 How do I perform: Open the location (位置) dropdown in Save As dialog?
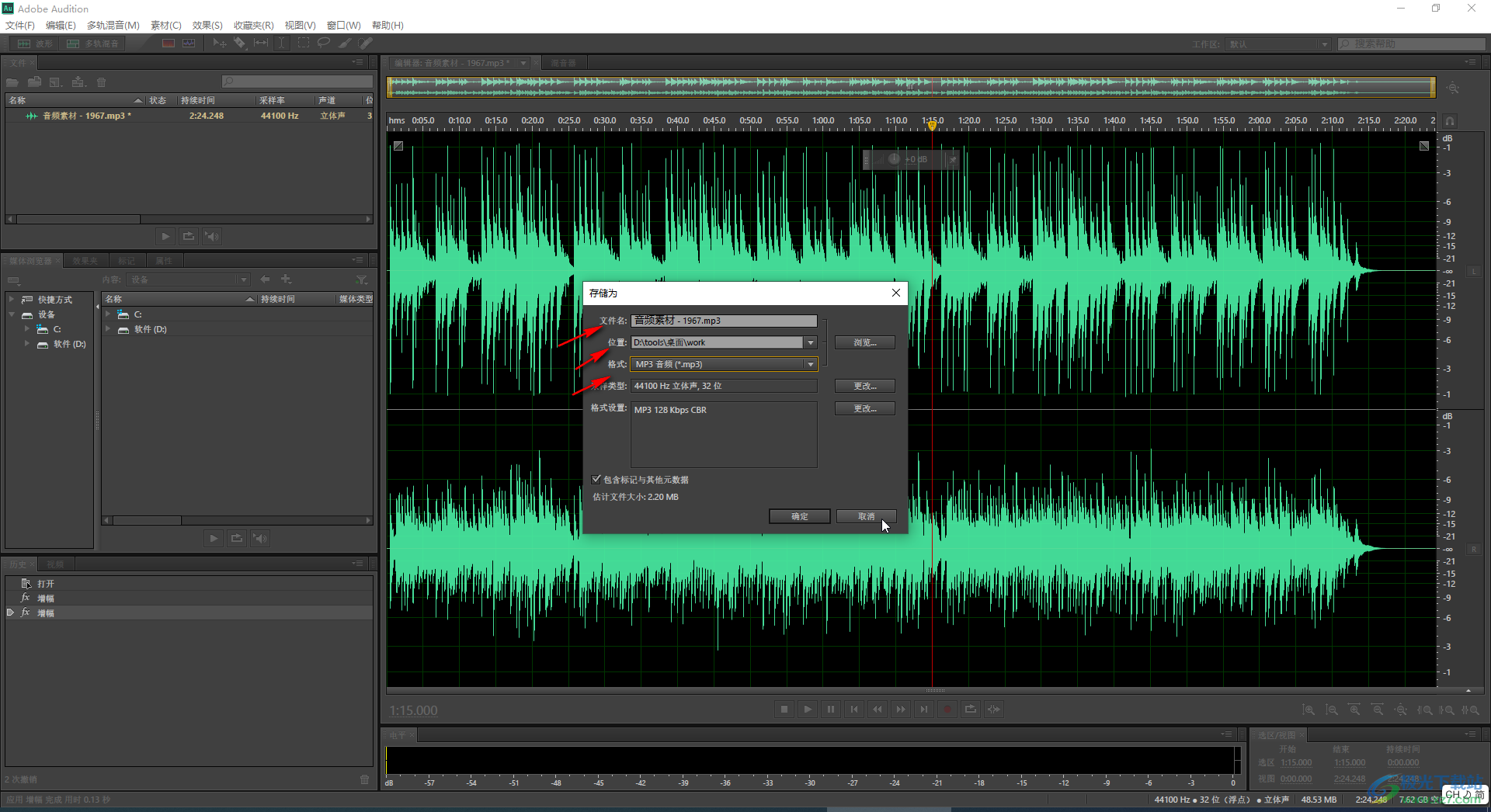[x=811, y=342]
